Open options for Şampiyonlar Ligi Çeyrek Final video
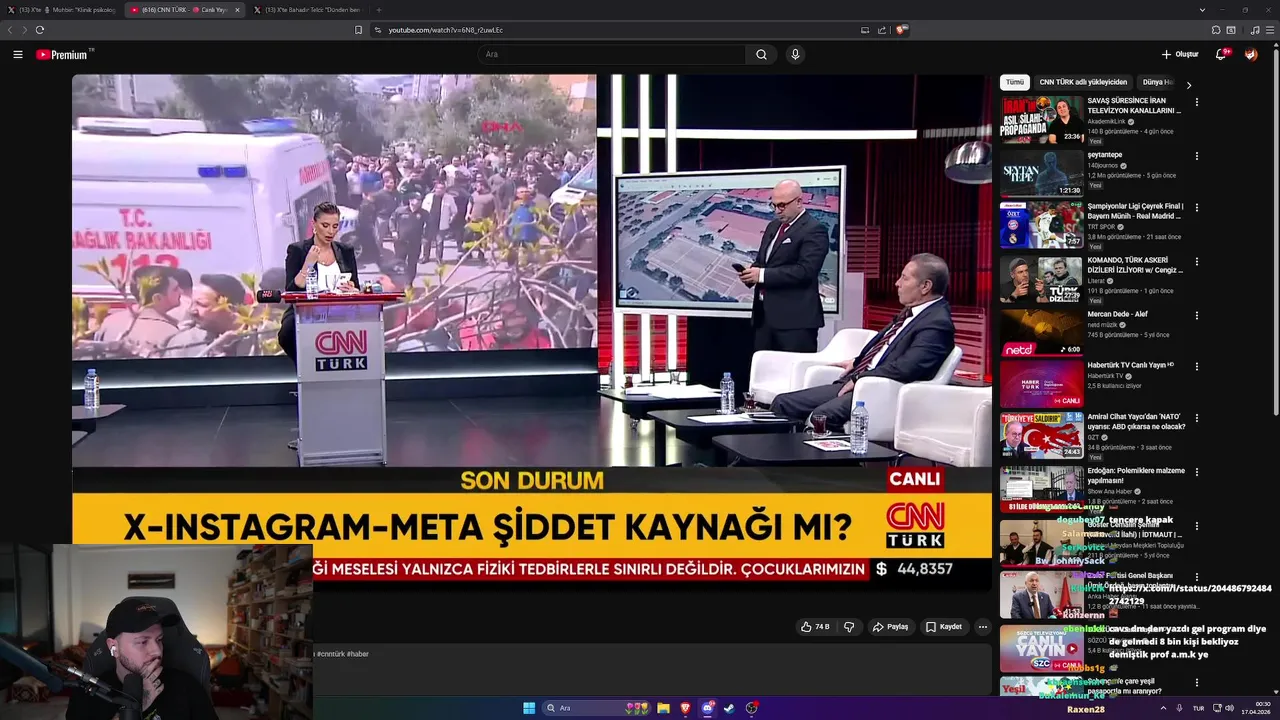Image resolution: width=1280 pixels, height=720 pixels. 1196,208
